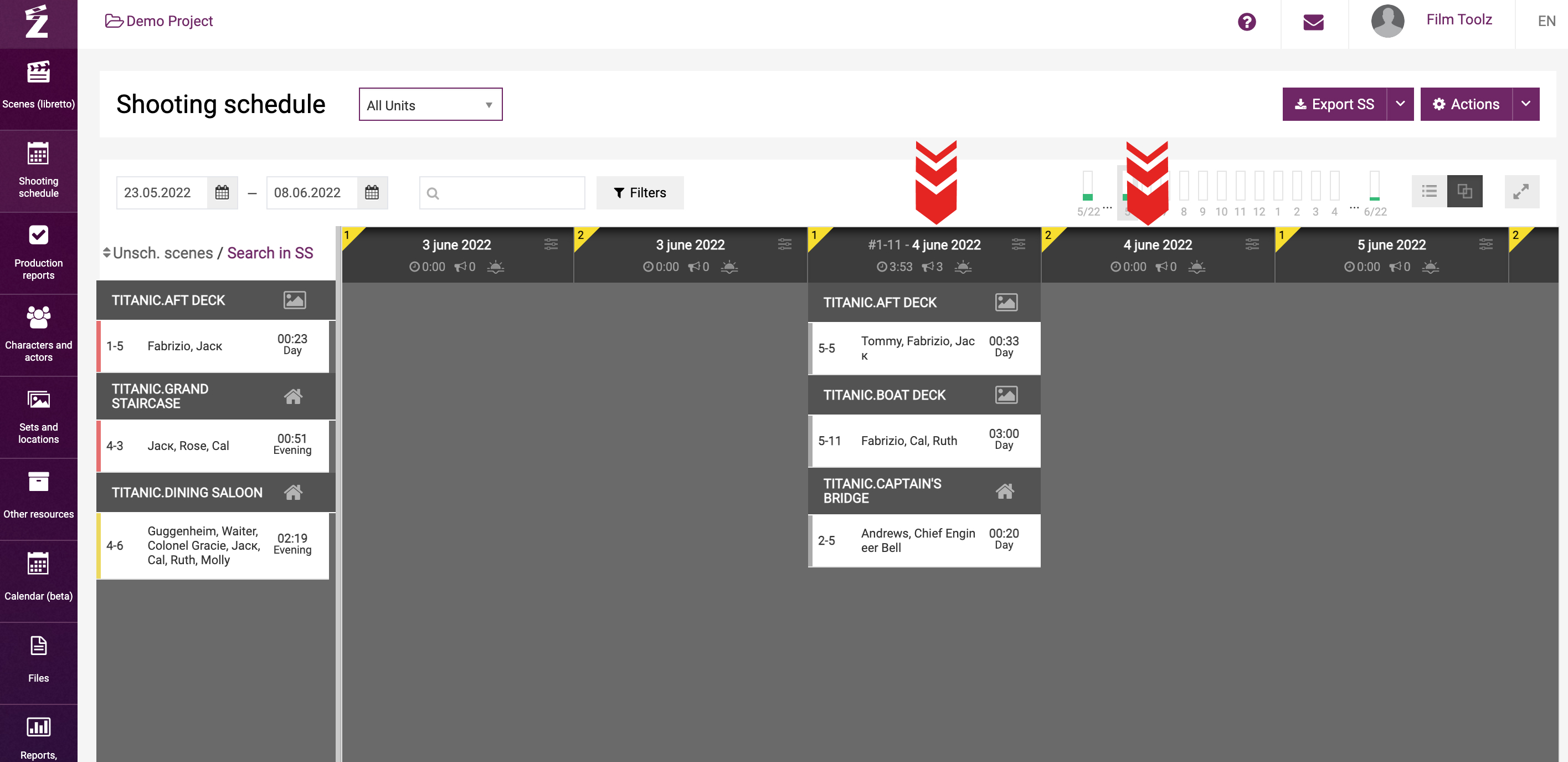
Task: Open settings of unit 2 4 june 2022 column
Action: (1252, 244)
